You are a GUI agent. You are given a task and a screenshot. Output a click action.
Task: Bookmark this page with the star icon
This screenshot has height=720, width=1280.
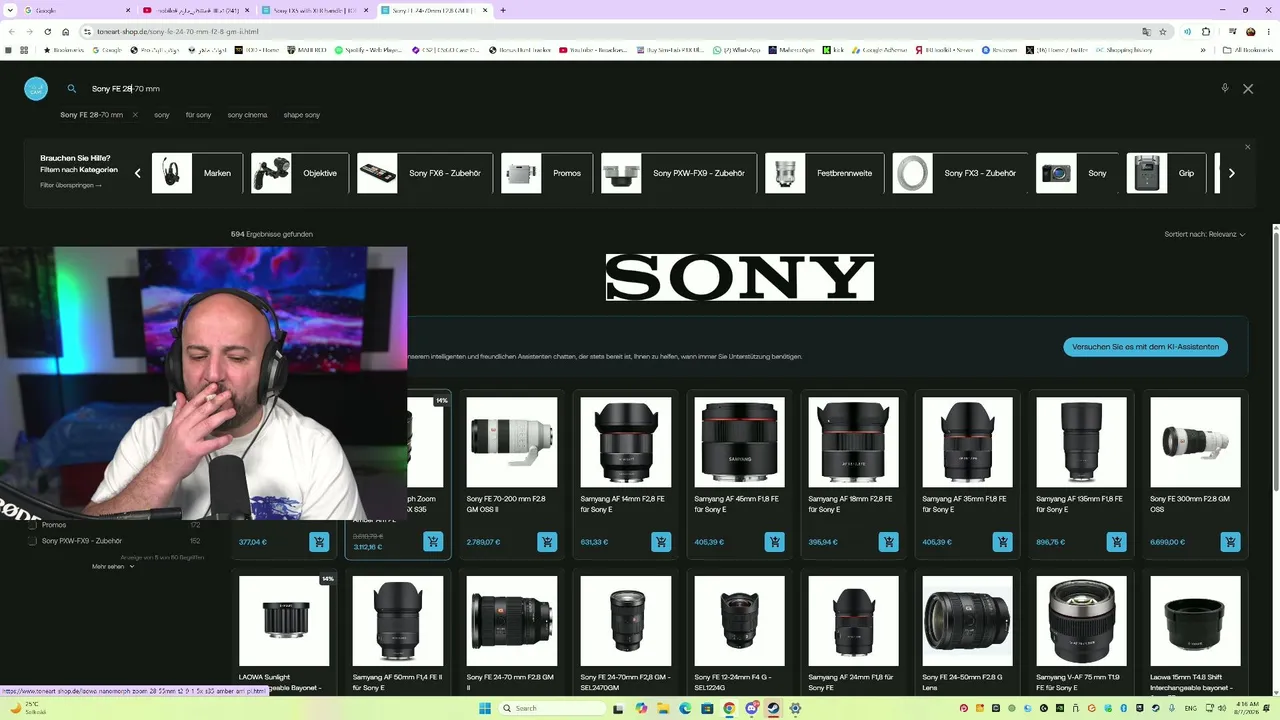[x=1163, y=32]
